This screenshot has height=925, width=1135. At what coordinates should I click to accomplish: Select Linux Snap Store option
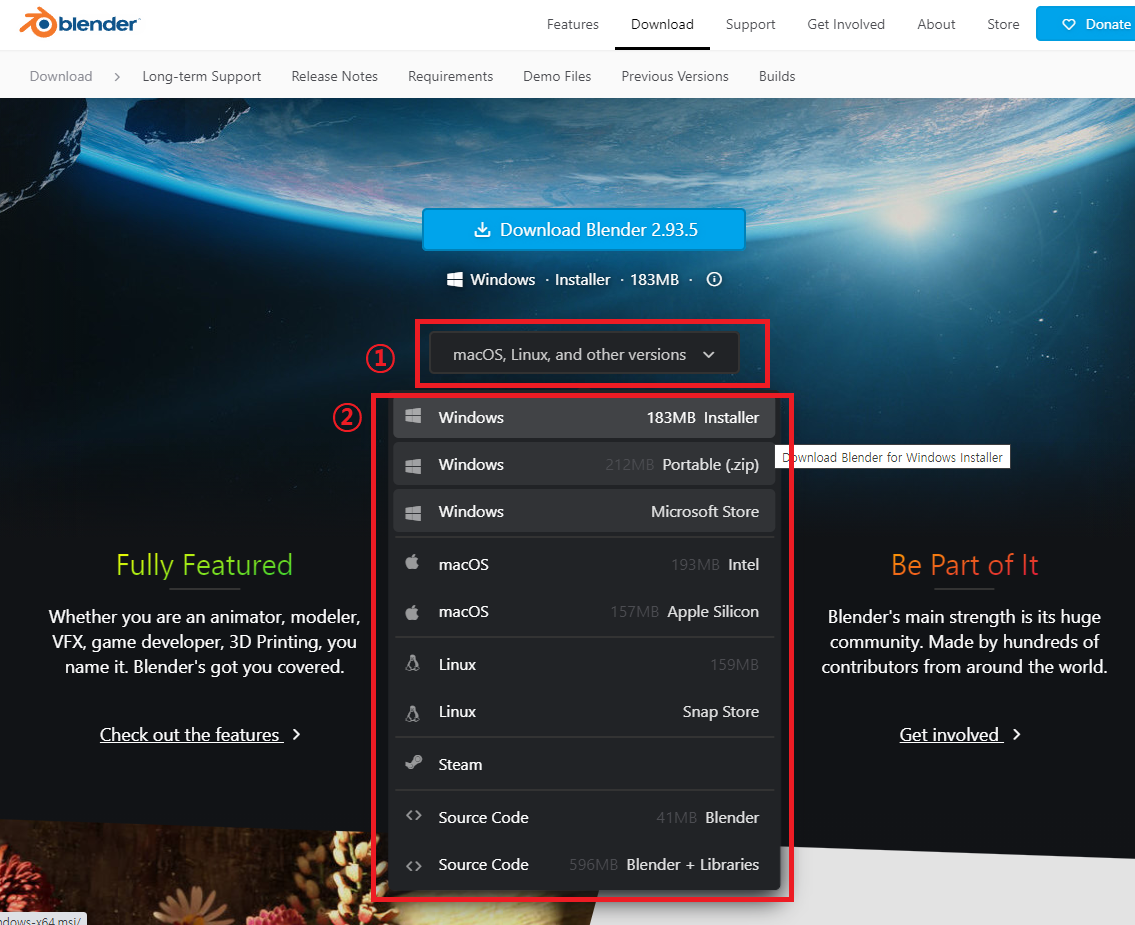(x=583, y=712)
